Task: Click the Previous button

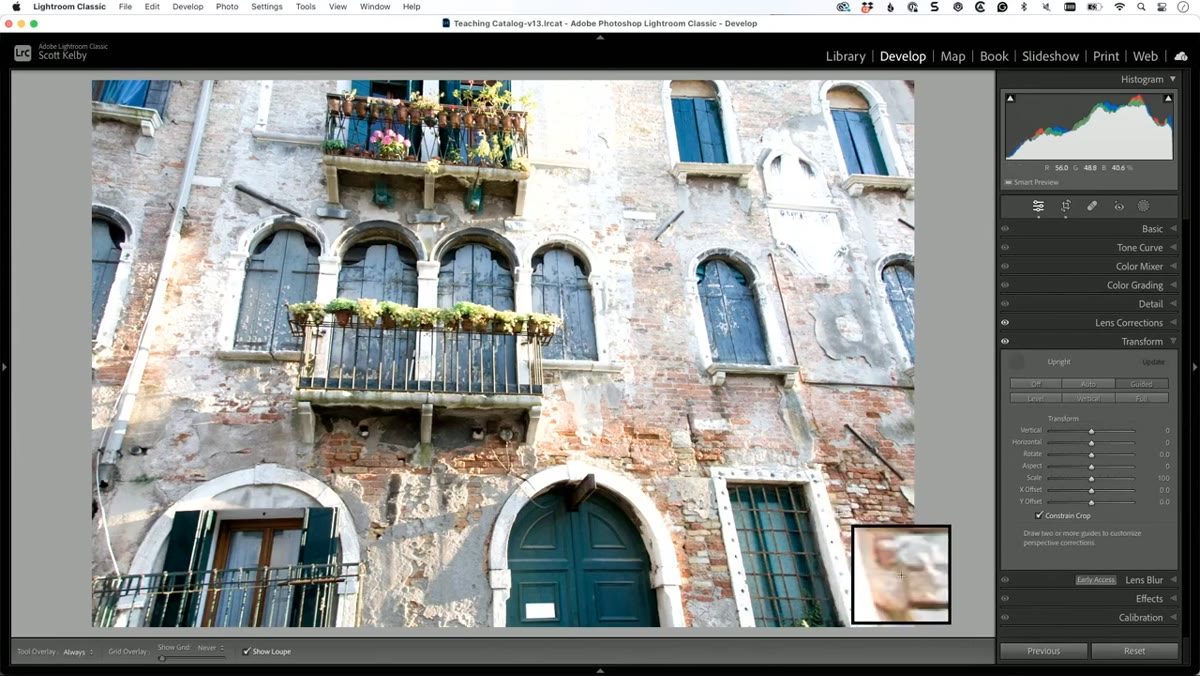Action: coord(1043,651)
